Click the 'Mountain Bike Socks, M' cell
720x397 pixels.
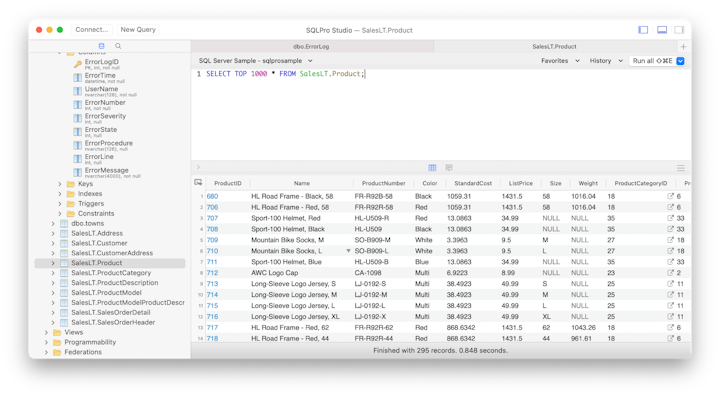click(x=287, y=240)
